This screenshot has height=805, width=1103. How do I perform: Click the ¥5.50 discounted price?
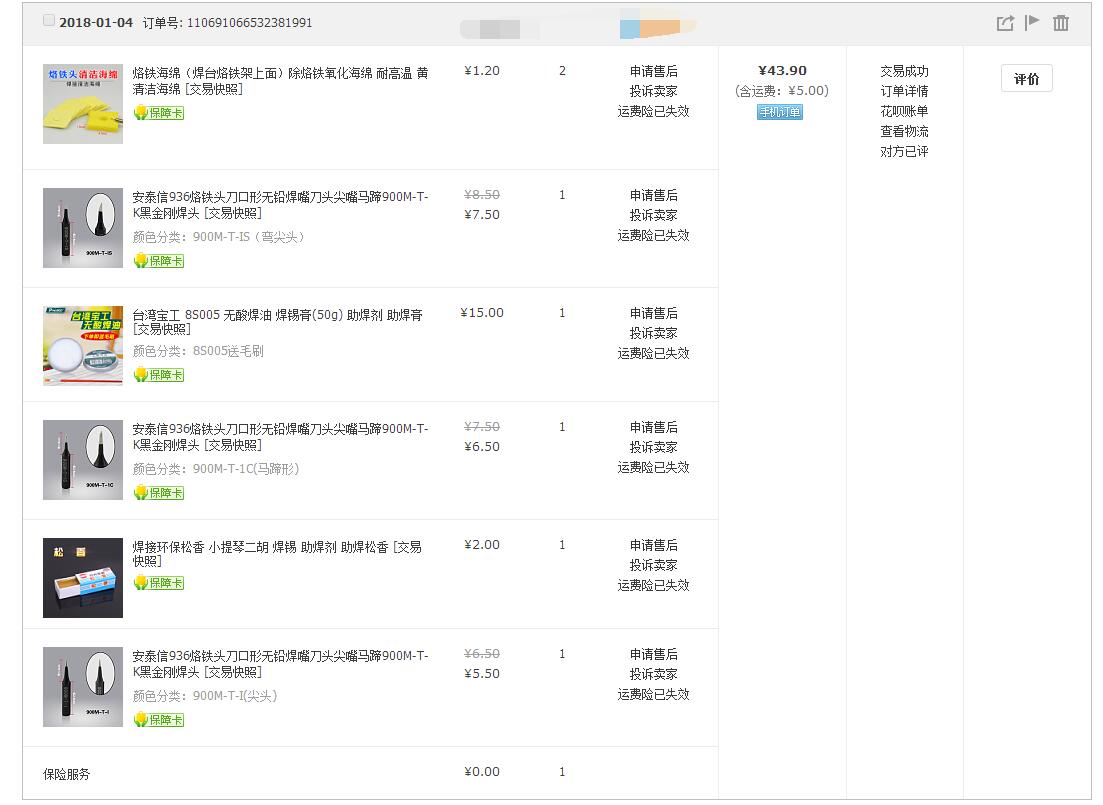pos(482,674)
